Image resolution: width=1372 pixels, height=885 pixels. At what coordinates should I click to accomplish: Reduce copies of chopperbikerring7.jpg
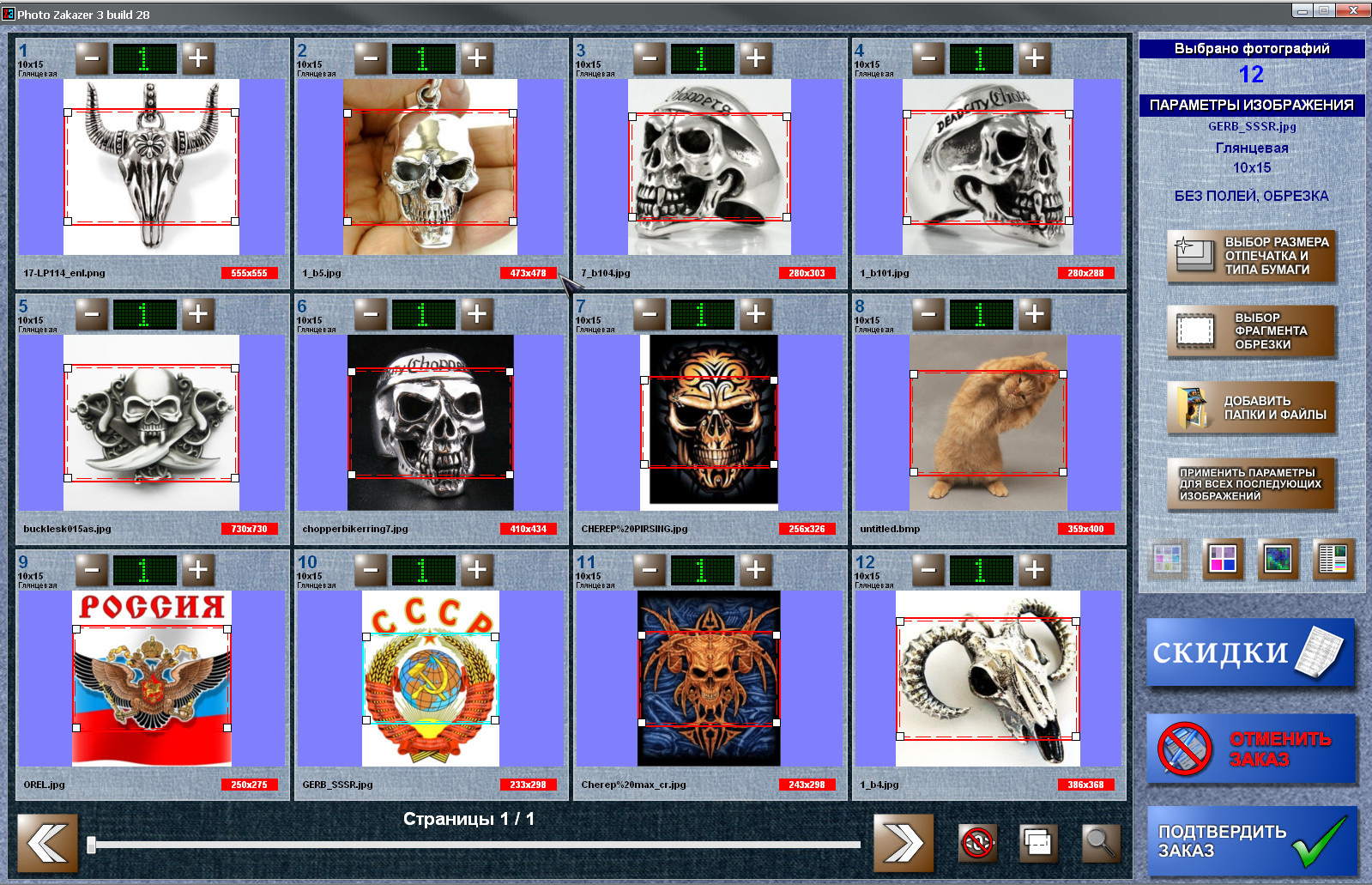[371, 314]
